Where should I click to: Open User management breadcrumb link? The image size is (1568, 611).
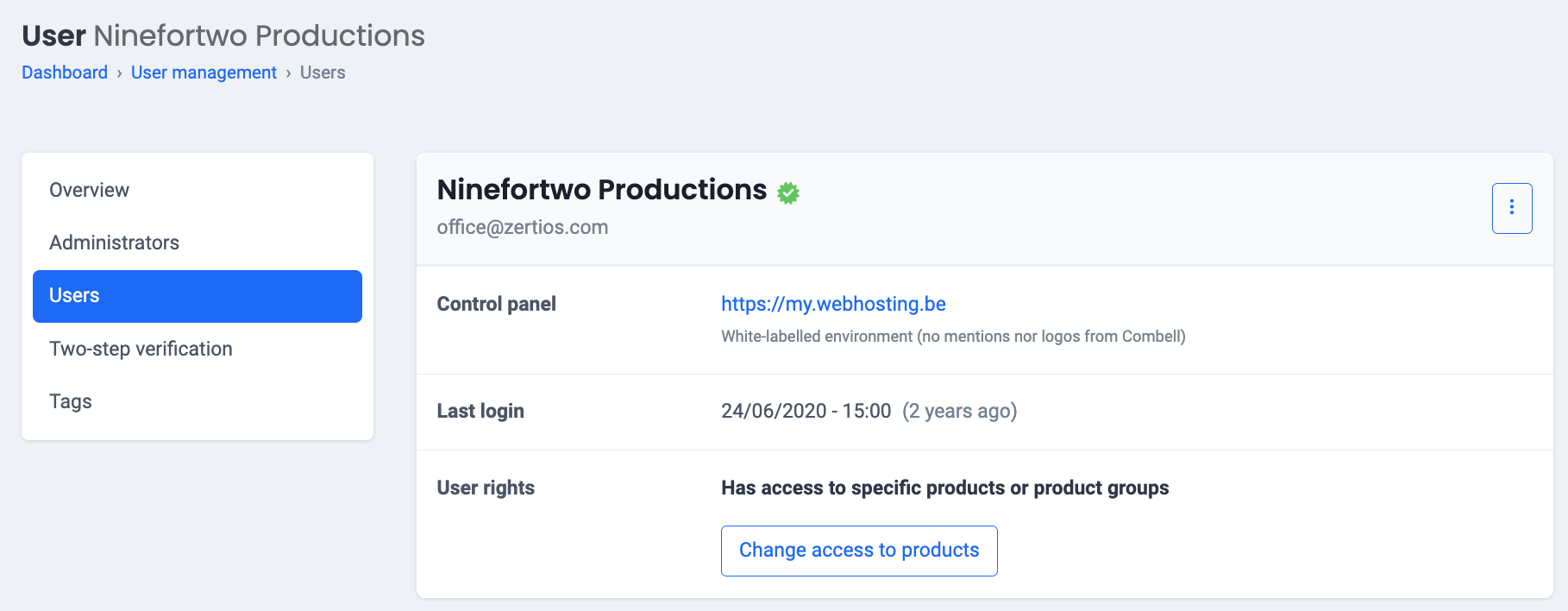pyautogui.click(x=204, y=72)
